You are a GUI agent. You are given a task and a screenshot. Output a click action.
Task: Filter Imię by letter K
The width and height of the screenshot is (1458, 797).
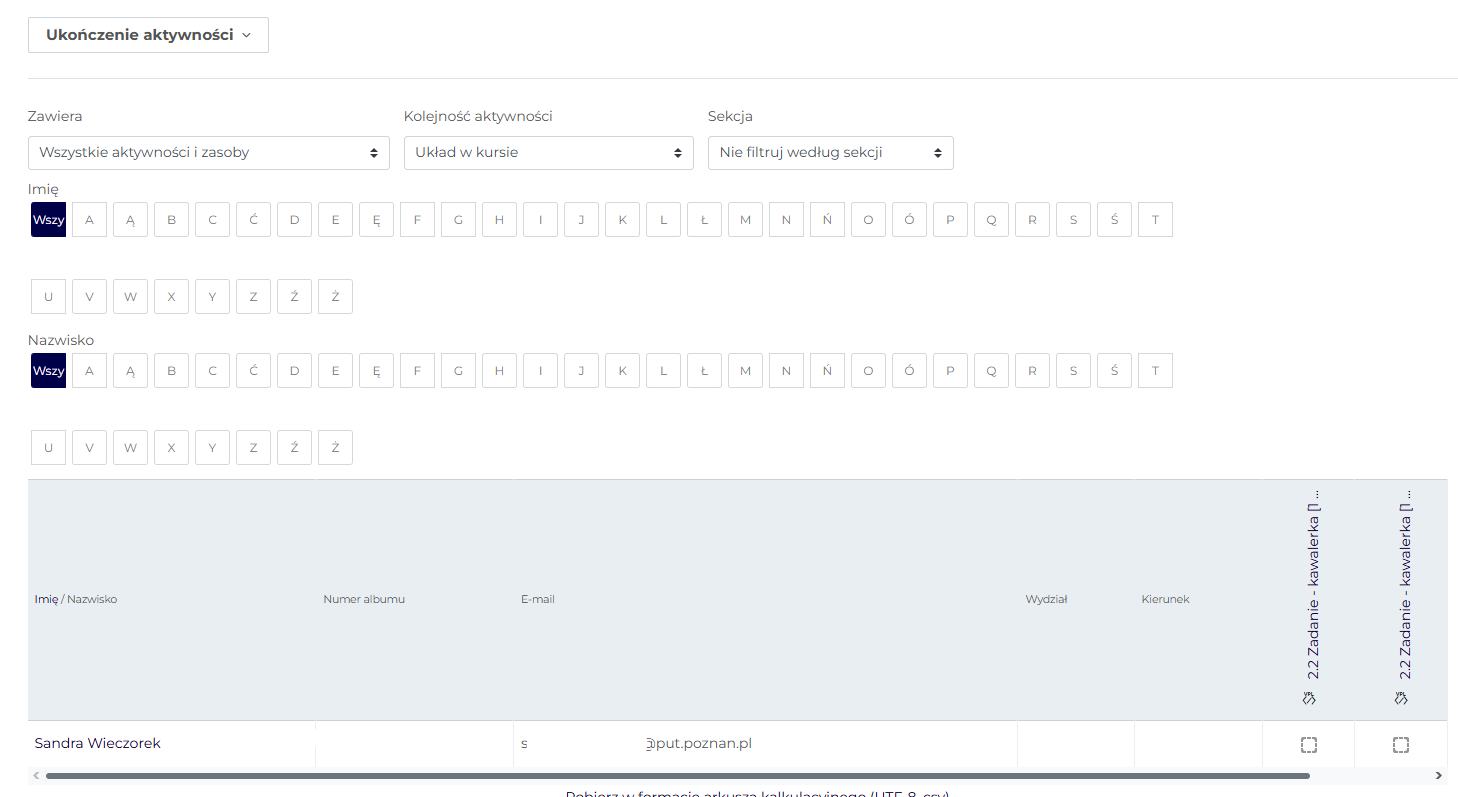click(x=622, y=219)
